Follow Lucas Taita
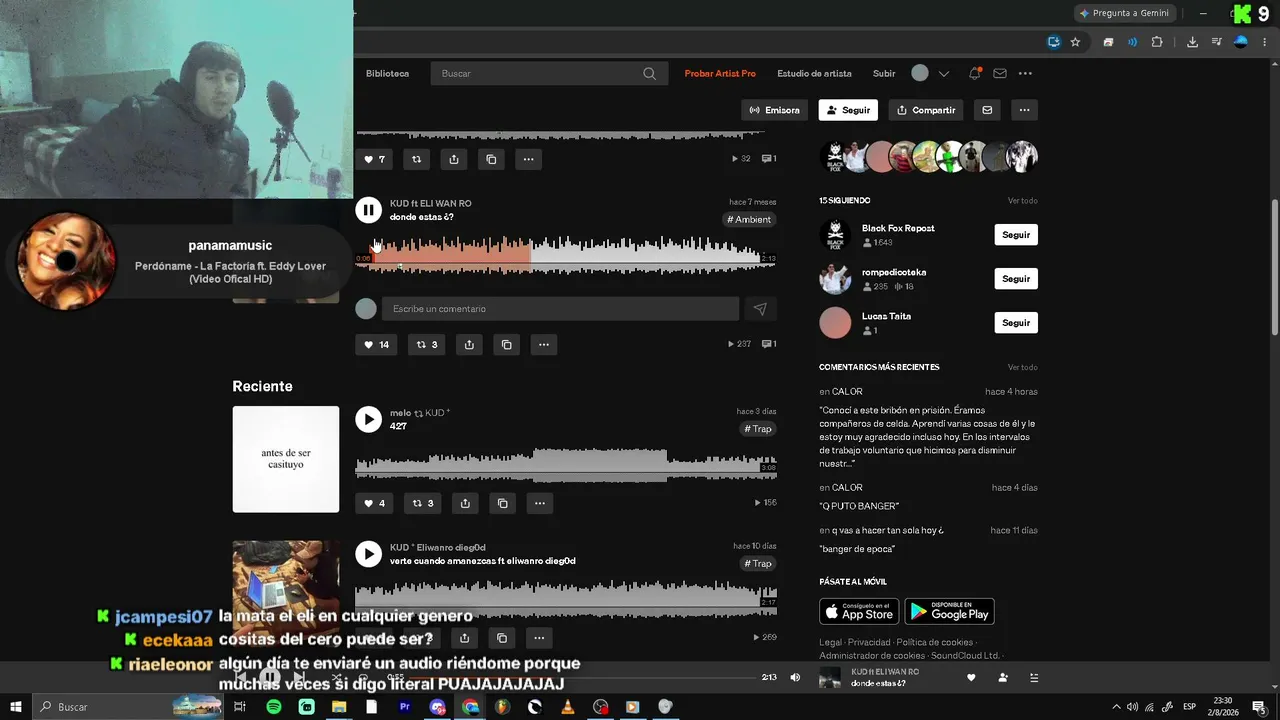1280x720 pixels. point(1016,323)
